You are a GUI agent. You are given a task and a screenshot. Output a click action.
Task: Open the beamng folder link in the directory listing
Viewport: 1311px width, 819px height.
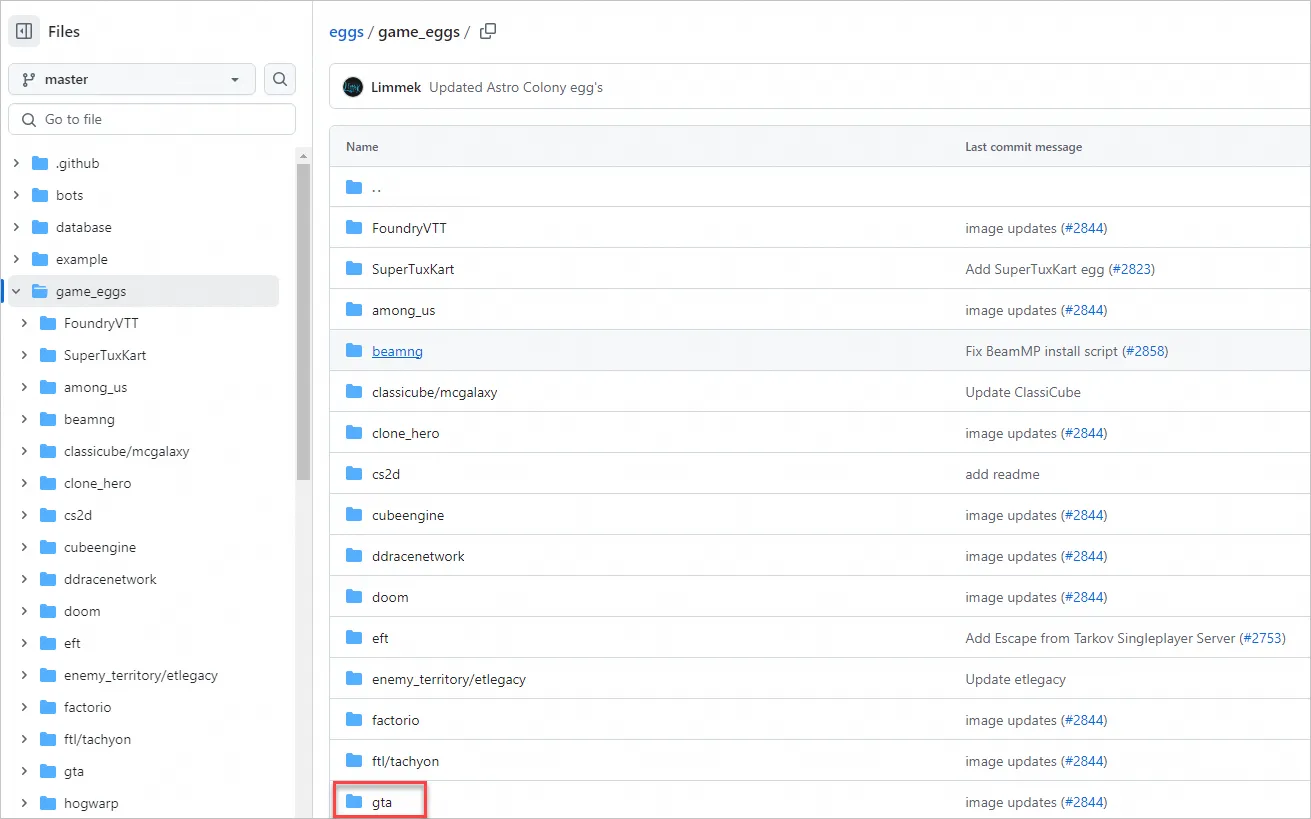click(397, 351)
